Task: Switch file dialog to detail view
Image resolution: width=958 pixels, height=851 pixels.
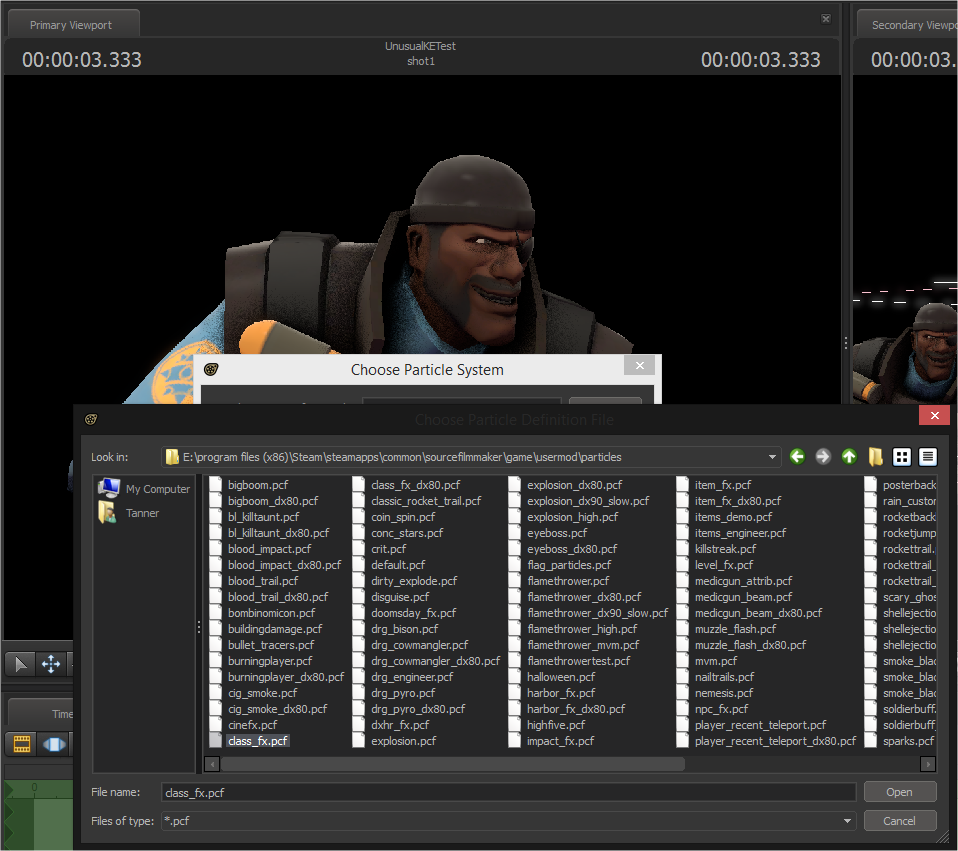Action: click(x=927, y=457)
